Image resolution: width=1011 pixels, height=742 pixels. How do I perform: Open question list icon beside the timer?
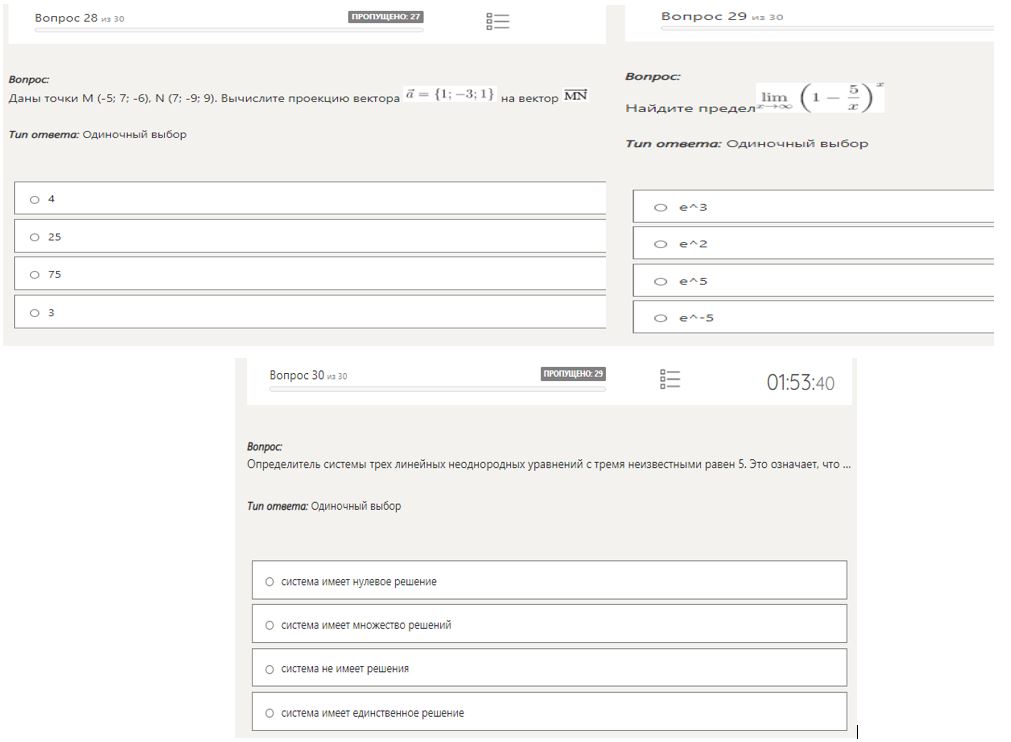point(670,380)
